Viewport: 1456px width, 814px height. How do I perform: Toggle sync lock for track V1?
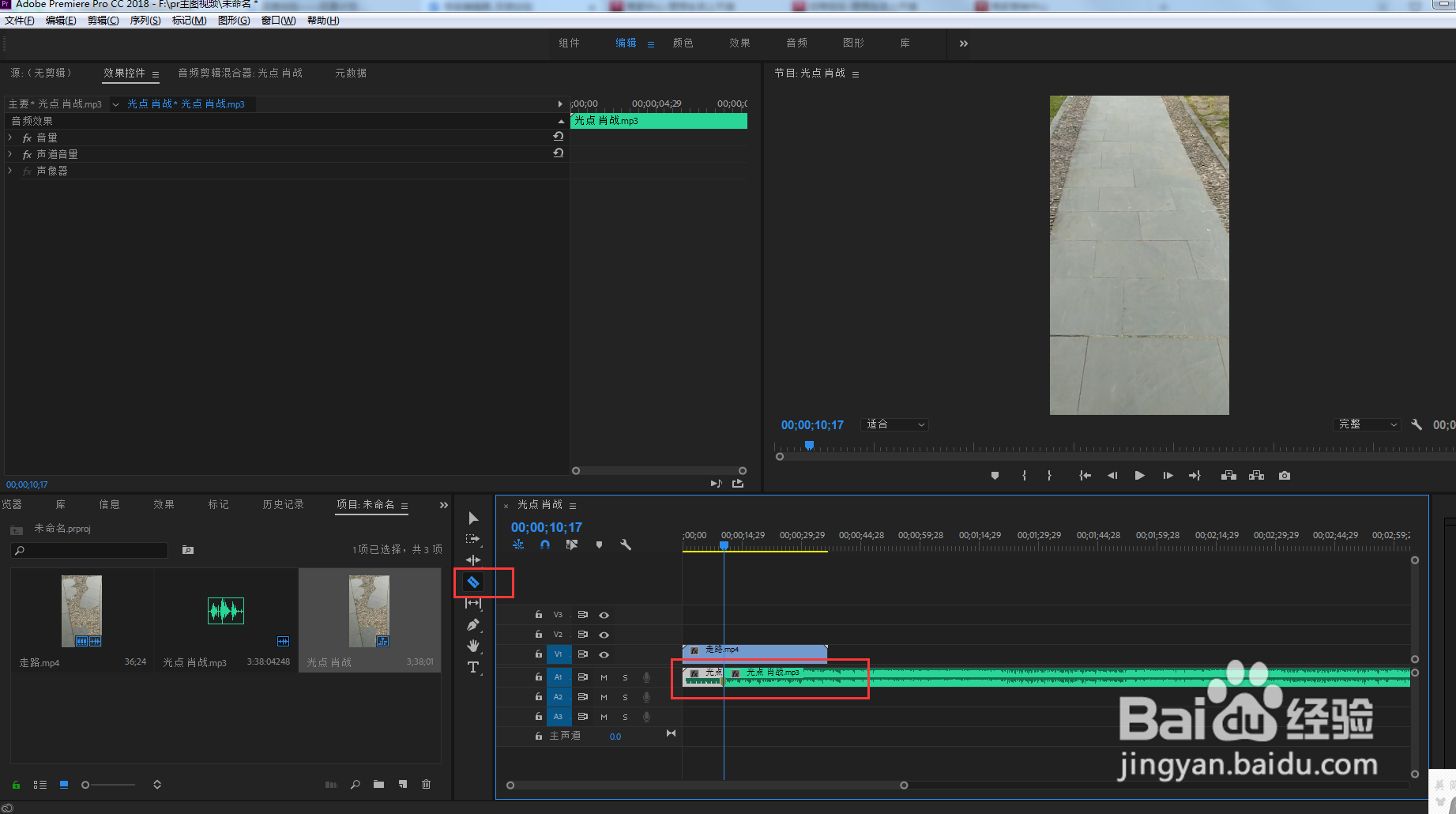point(583,654)
